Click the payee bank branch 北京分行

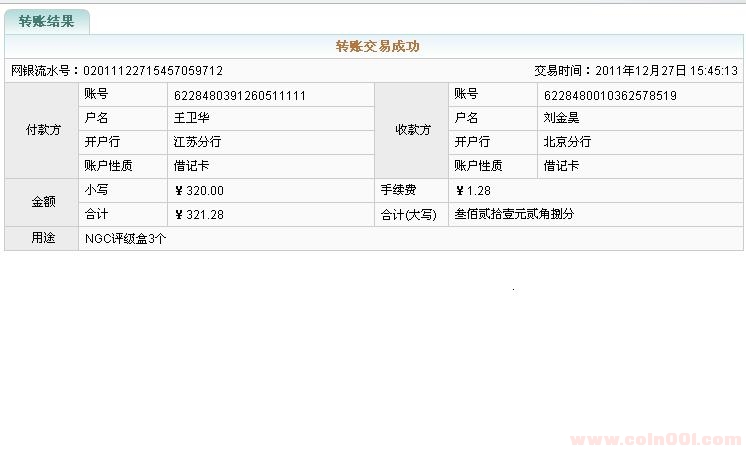(x=567, y=142)
